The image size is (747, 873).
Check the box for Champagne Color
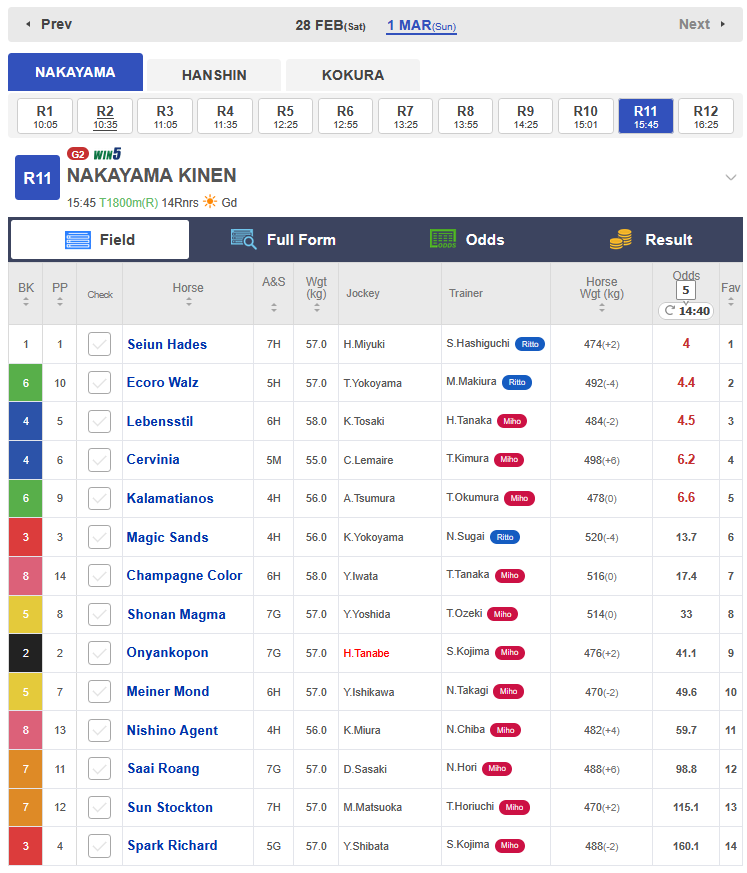(x=100, y=576)
